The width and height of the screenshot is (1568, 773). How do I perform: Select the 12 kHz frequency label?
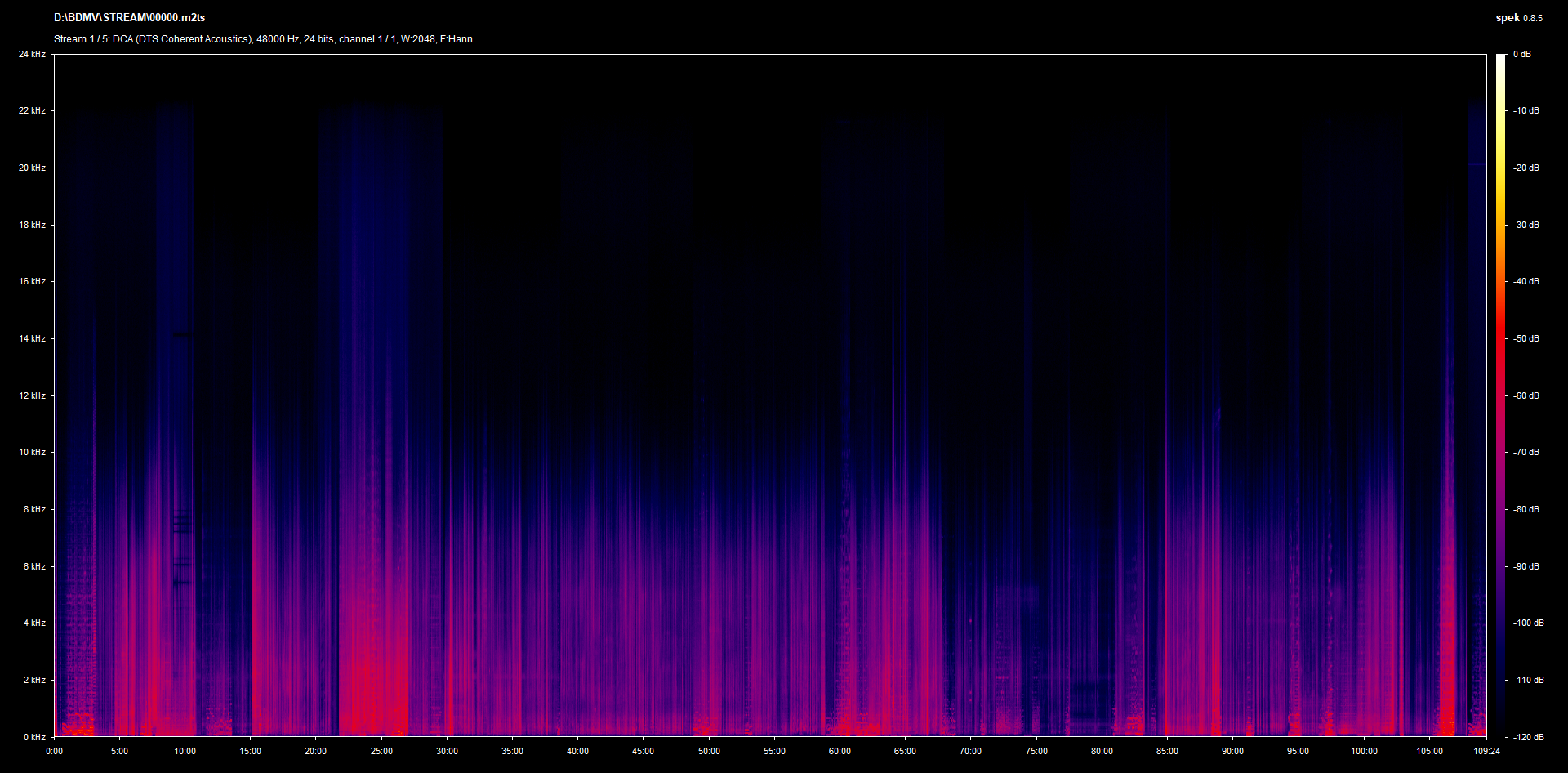click(32, 395)
